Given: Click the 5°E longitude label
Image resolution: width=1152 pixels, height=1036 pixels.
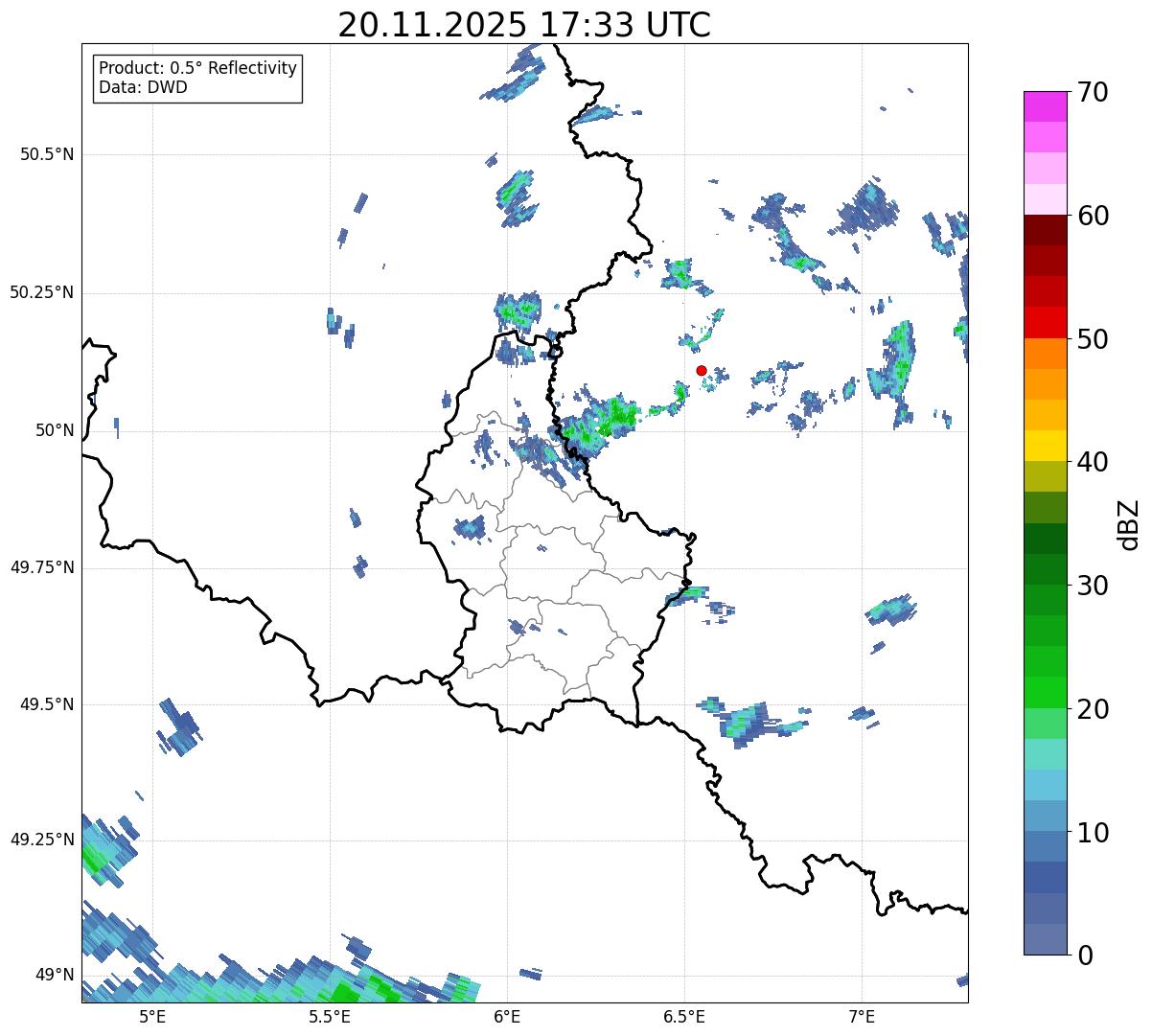Looking at the screenshot, I should point(152,1017).
